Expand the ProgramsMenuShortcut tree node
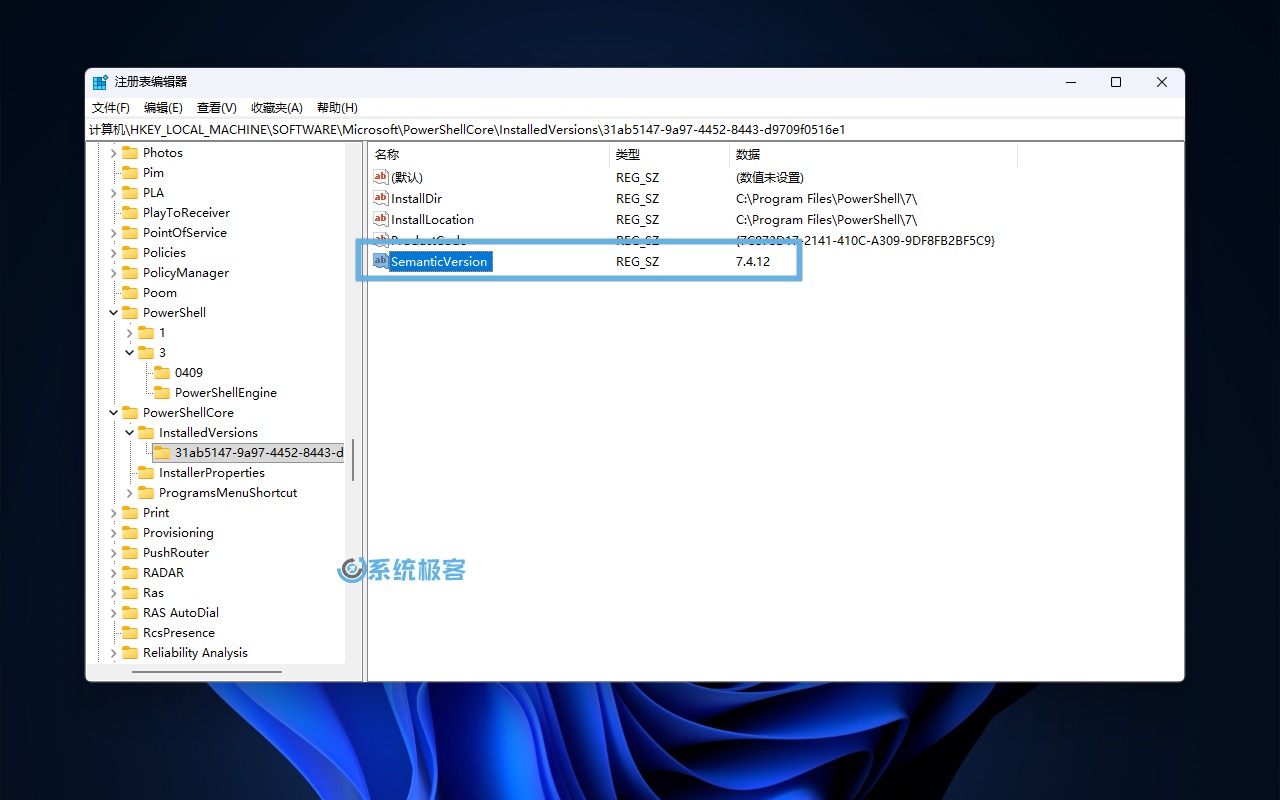Screen dimensions: 1280x800 click(130, 493)
